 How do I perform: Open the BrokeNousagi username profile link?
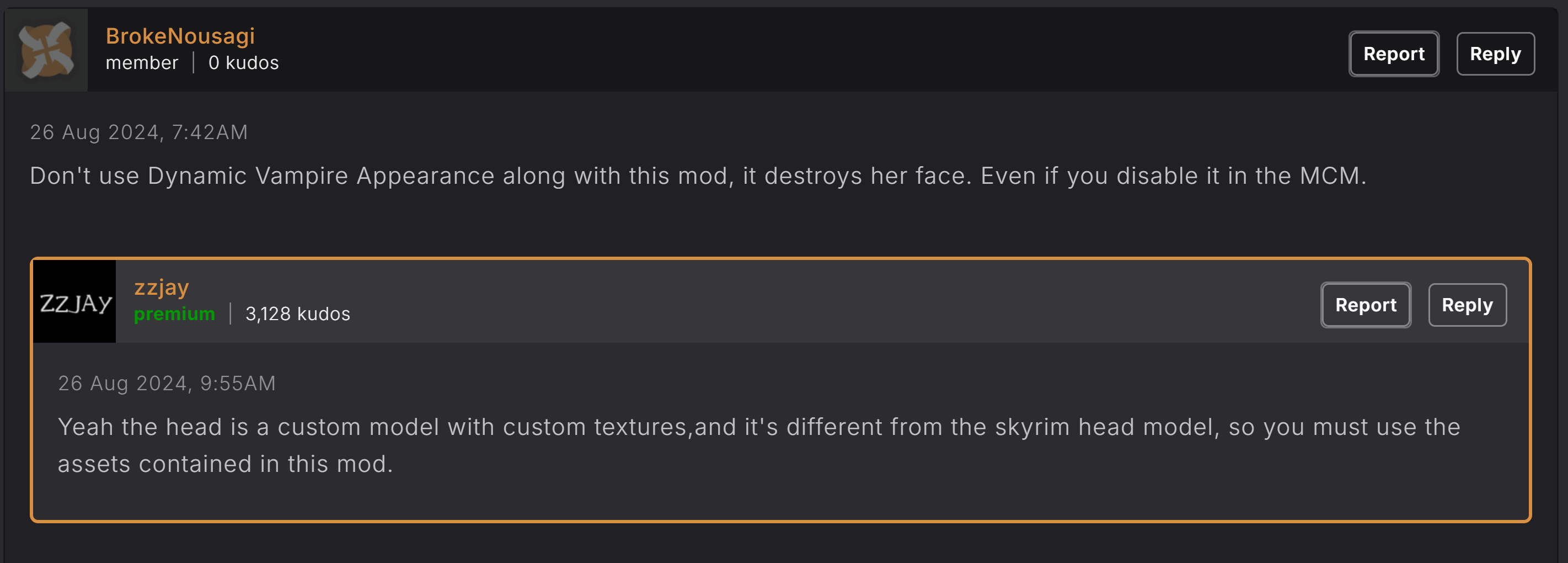click(180, 36)
